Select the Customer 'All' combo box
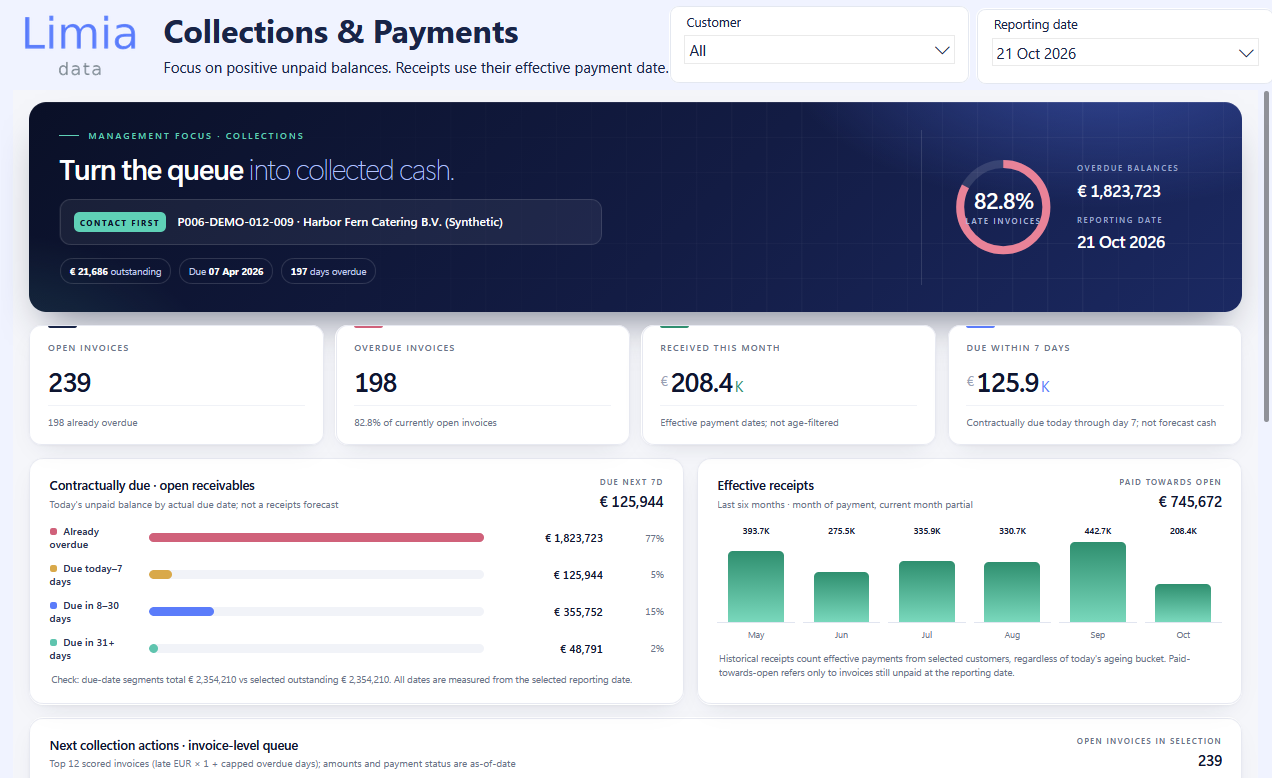Viewport: 1272px width, 778px height. click(819, 50)
